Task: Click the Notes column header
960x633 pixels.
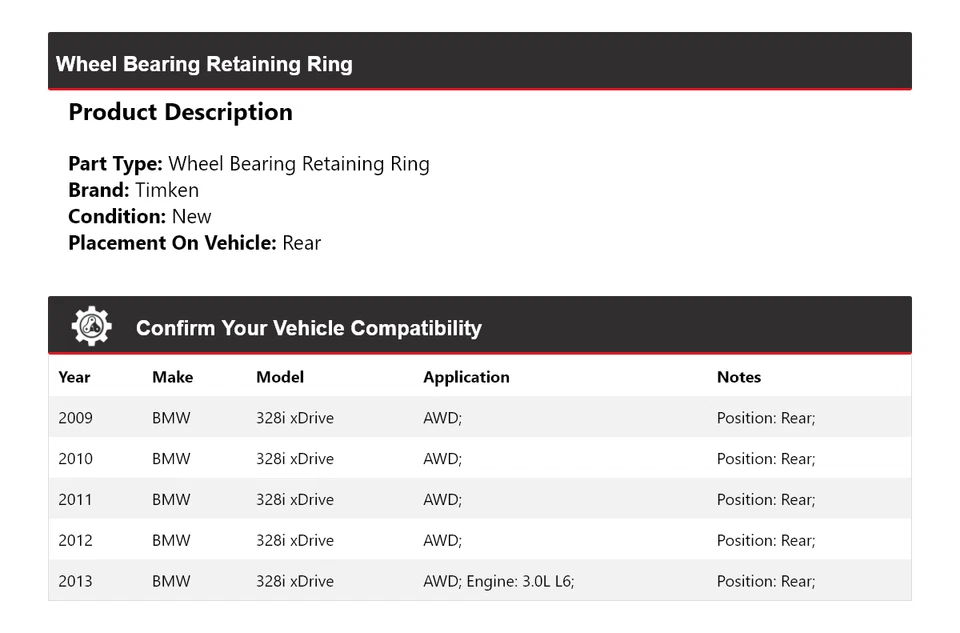Action: [x=739, y=377]
